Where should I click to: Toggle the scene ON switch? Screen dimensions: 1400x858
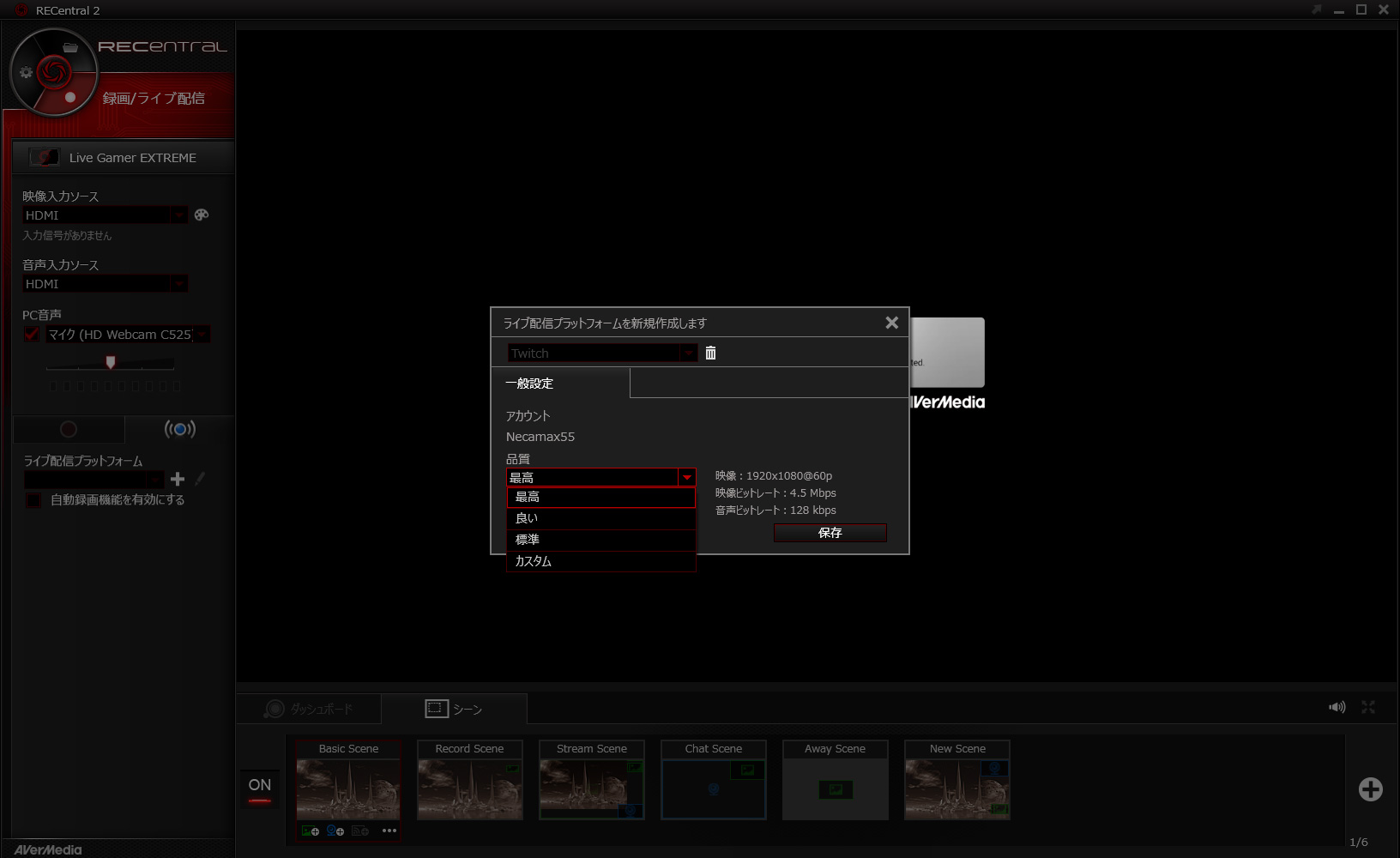pos(260,789)
